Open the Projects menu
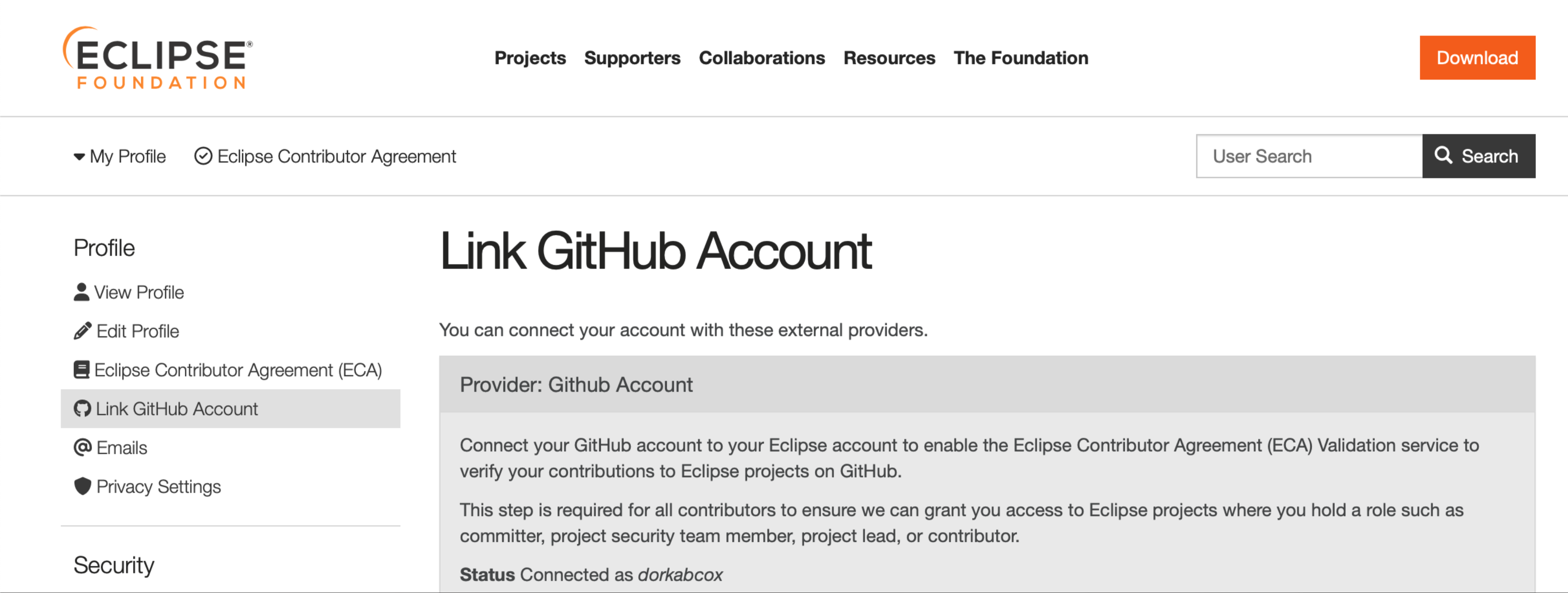The image size is (1568, 593). 529,58
